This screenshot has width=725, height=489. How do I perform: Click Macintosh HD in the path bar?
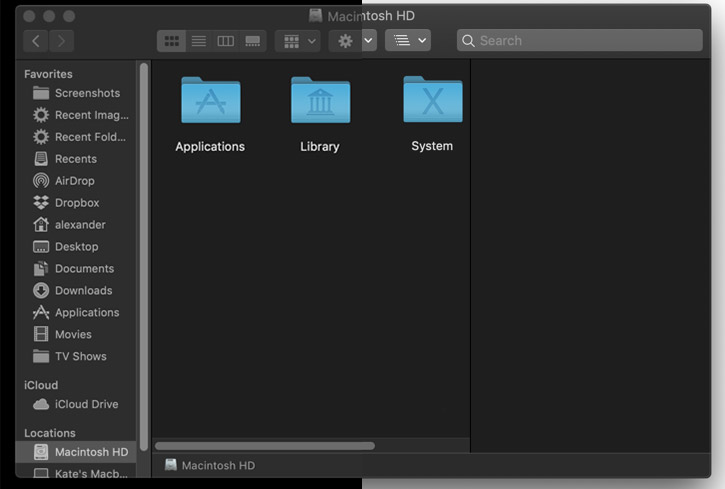click(x=210, y=465)
